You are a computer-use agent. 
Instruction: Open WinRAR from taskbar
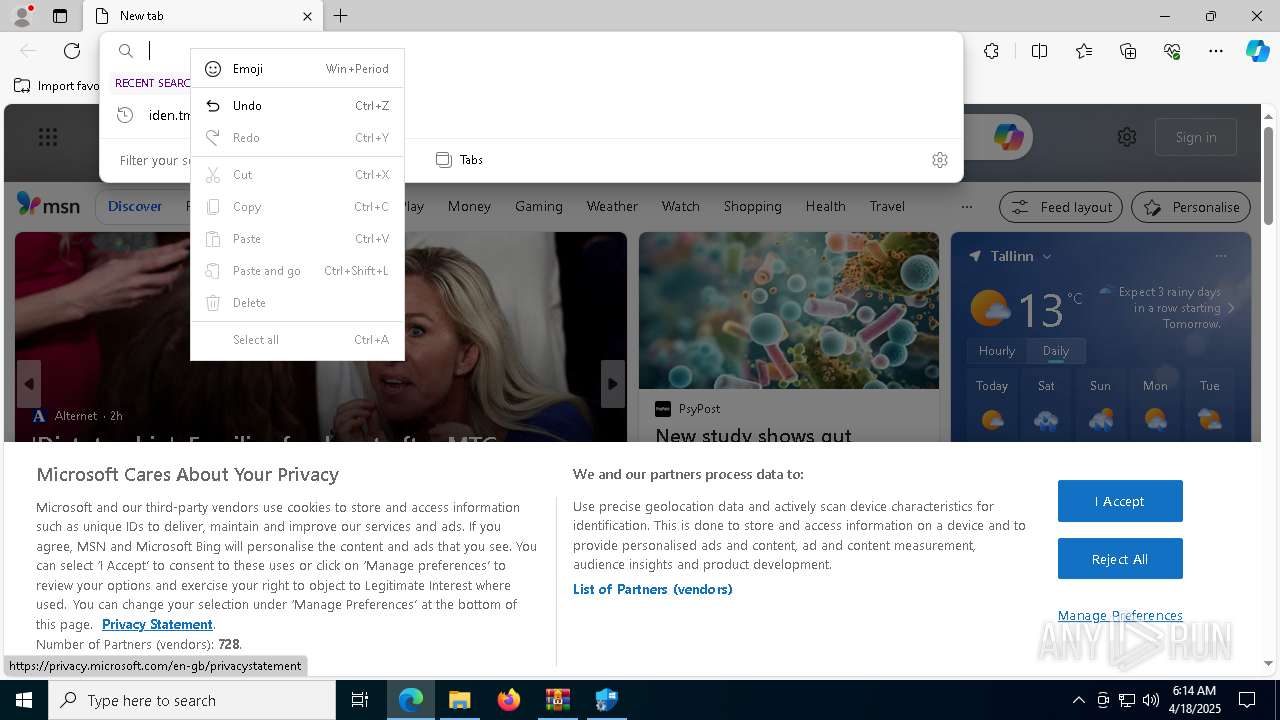[x=557, y=700]
